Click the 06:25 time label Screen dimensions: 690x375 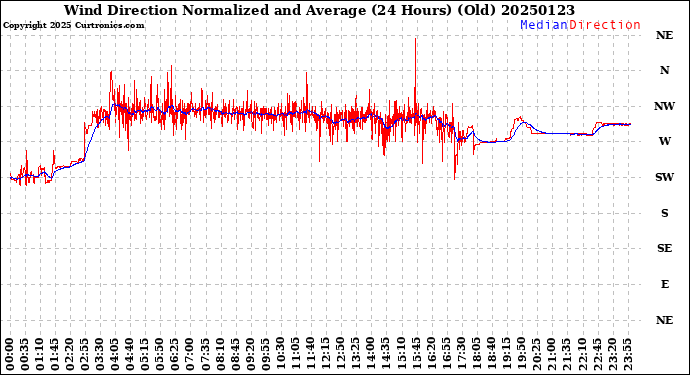pos(175,355)
